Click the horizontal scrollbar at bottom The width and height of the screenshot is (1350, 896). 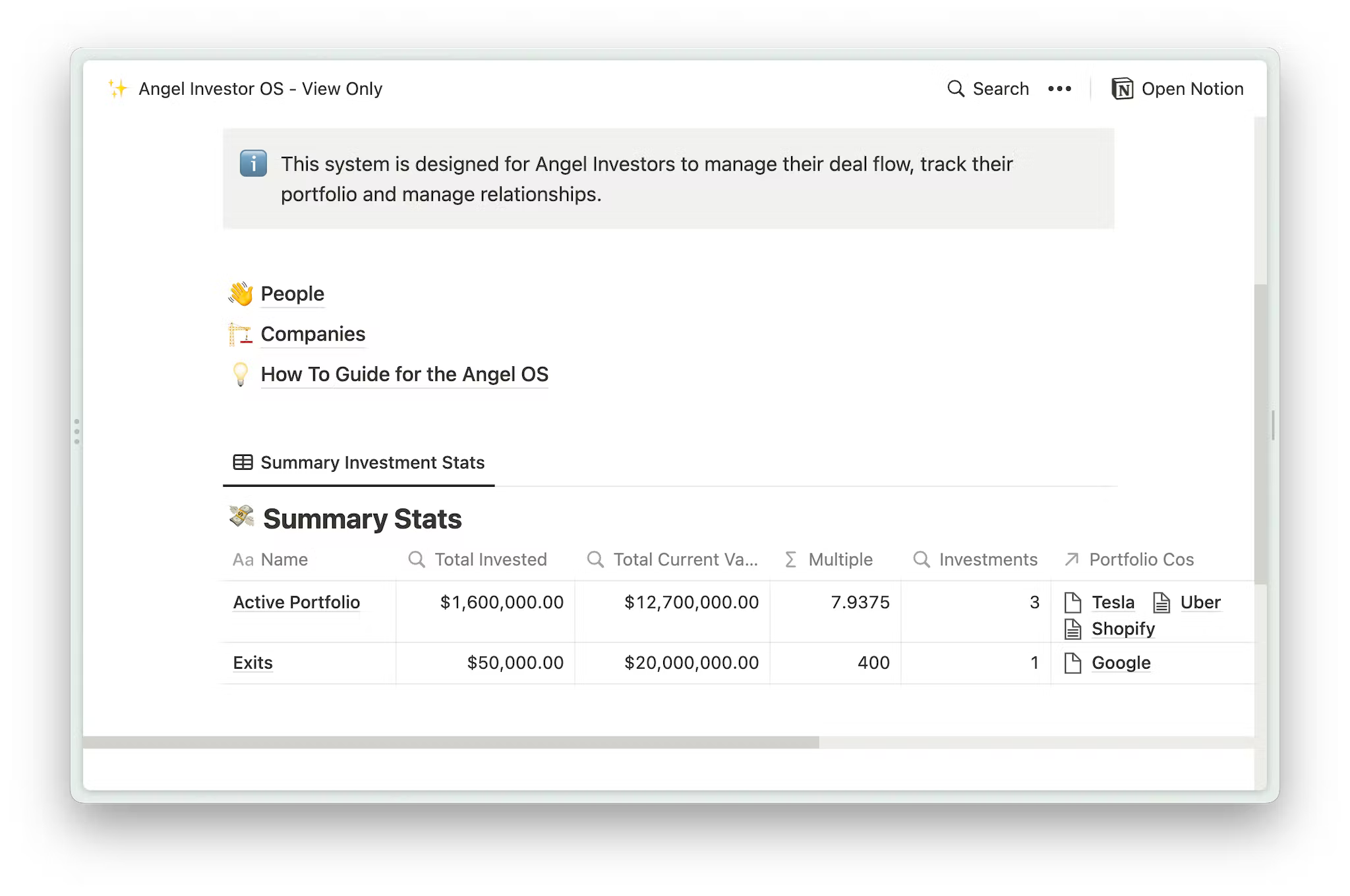click(x=451, y=742)
